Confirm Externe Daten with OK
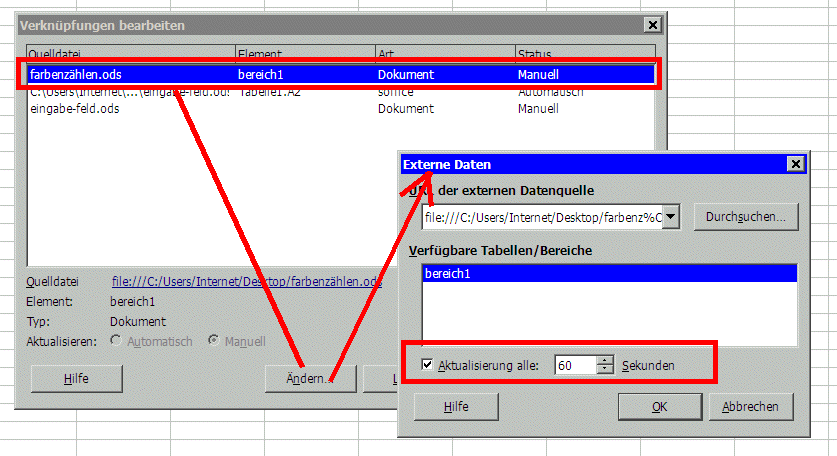Viewport: 837px width, 456px height. [659, 407]
